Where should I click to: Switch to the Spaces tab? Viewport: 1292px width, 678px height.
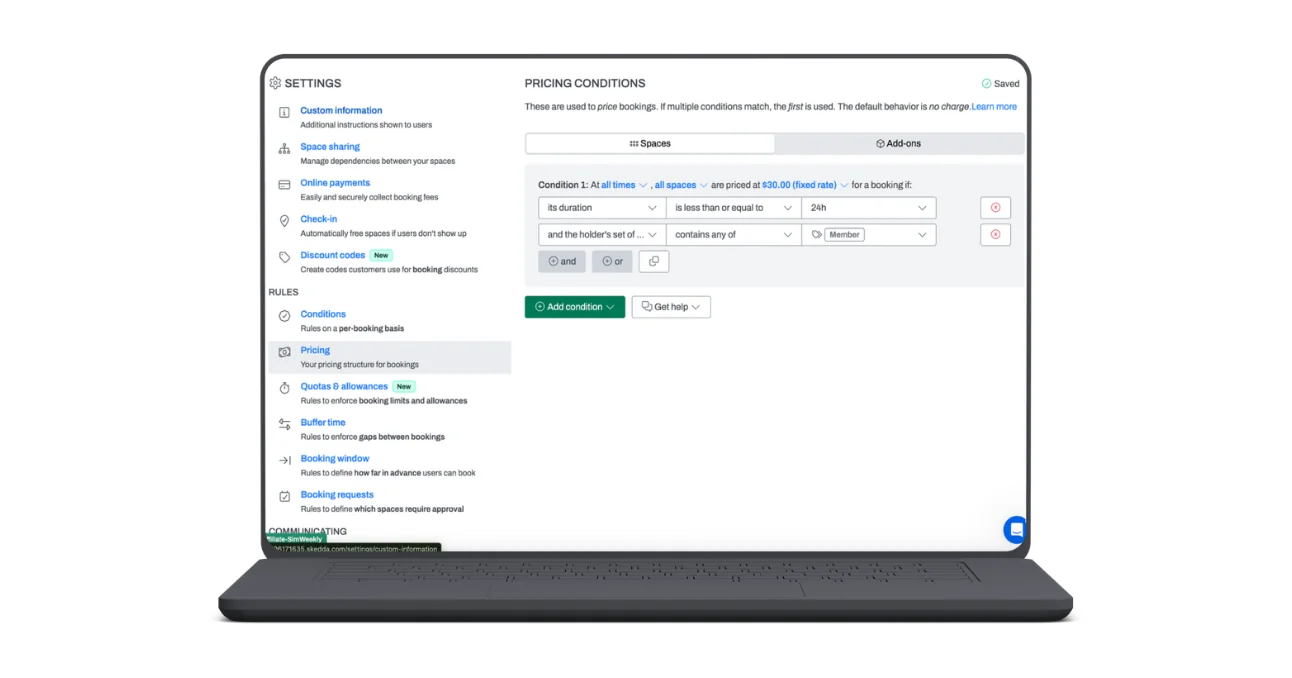650,144
